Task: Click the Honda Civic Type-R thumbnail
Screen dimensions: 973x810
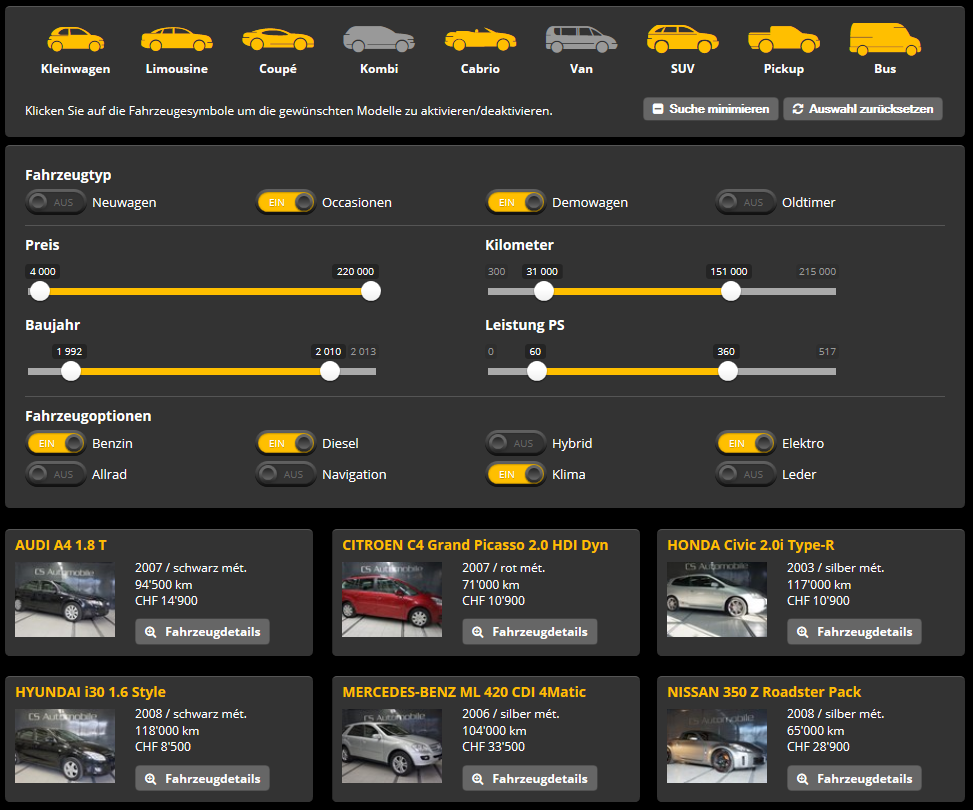Action: tap(717, 599)
